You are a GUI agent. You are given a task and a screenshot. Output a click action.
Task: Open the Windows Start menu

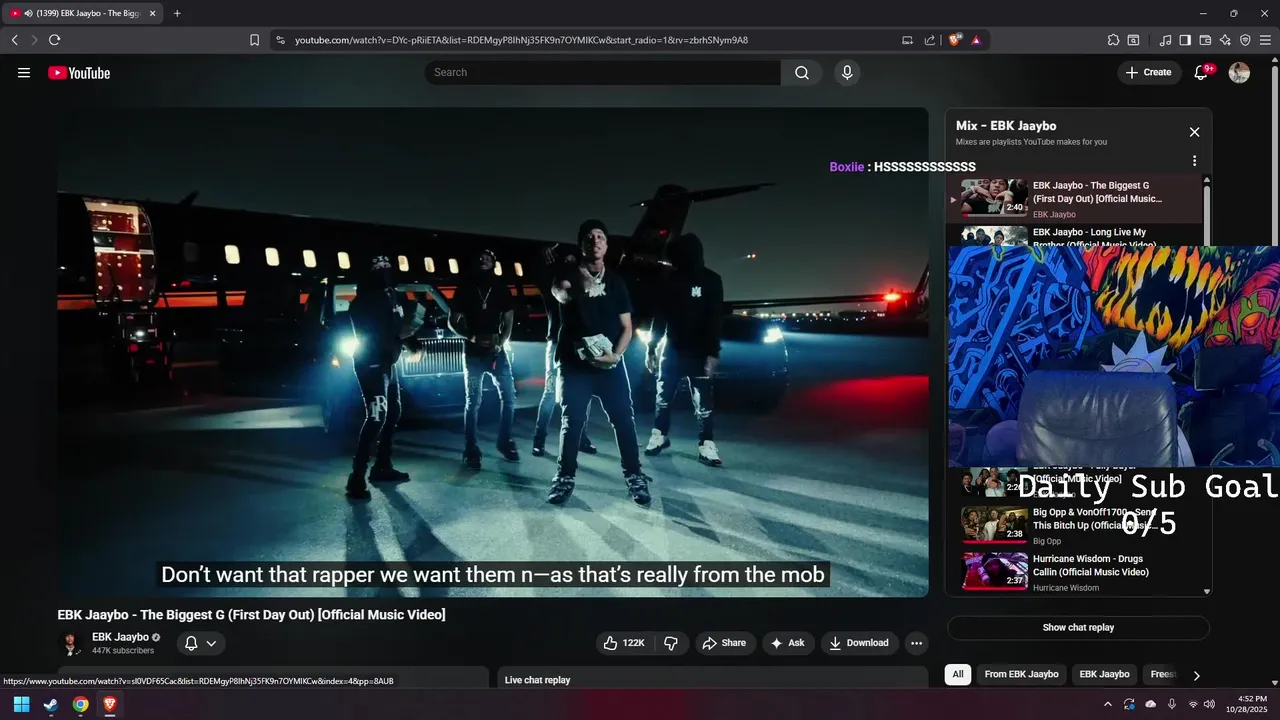[x=21, y=704]
